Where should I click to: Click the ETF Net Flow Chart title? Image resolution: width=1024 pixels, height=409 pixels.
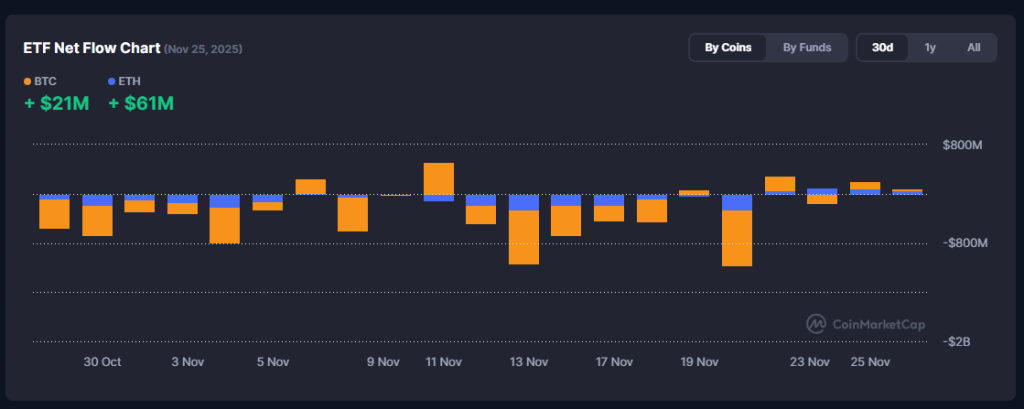(91, 48)
